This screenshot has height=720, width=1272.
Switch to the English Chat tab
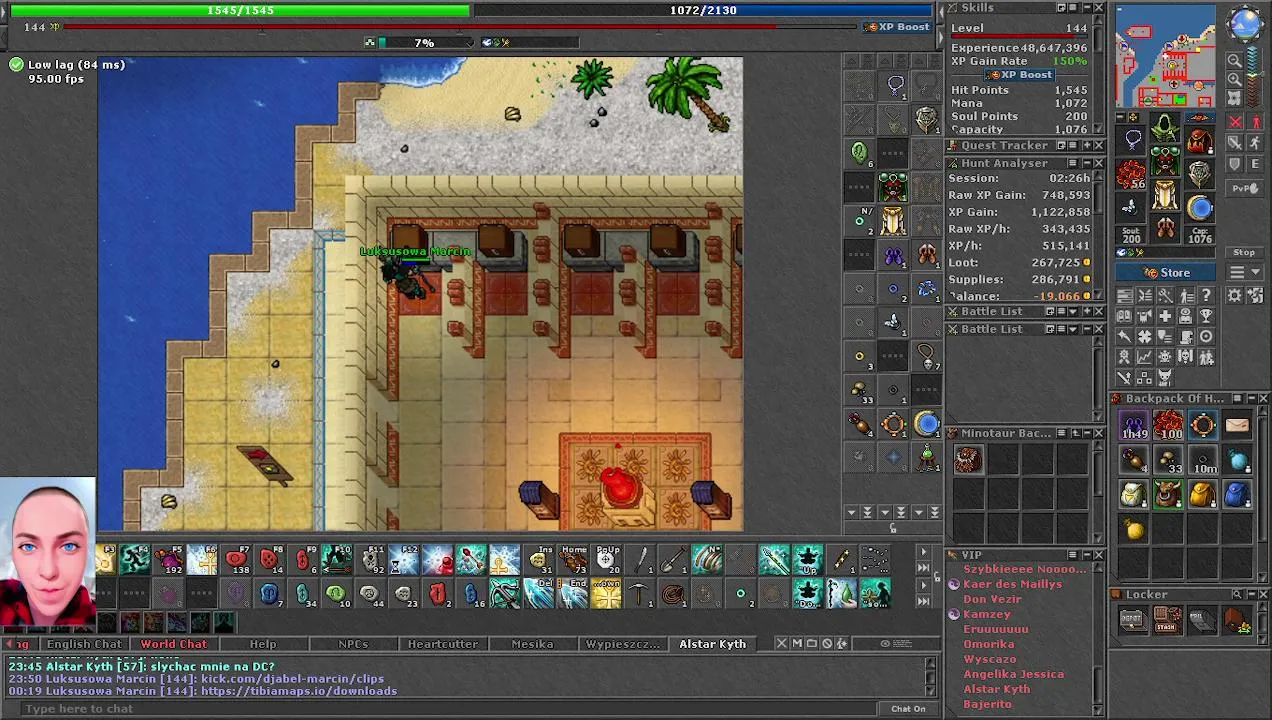[84, 644]
